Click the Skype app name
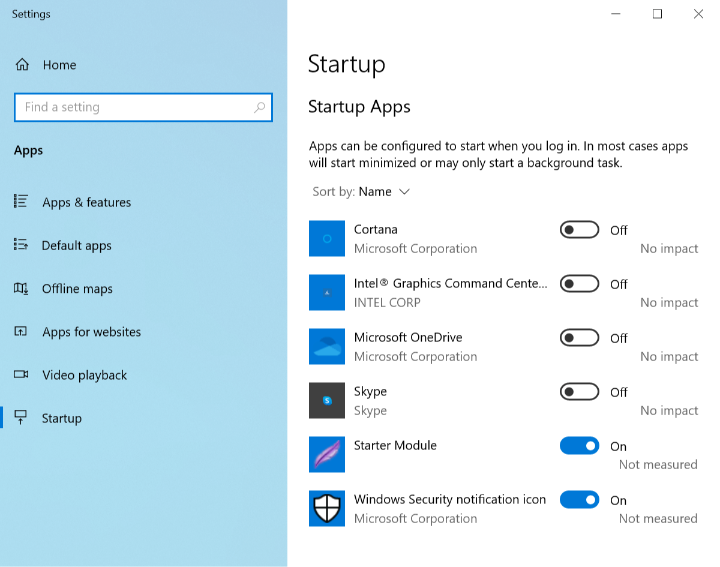Screen dimensions: 720x567 point(370,392)
